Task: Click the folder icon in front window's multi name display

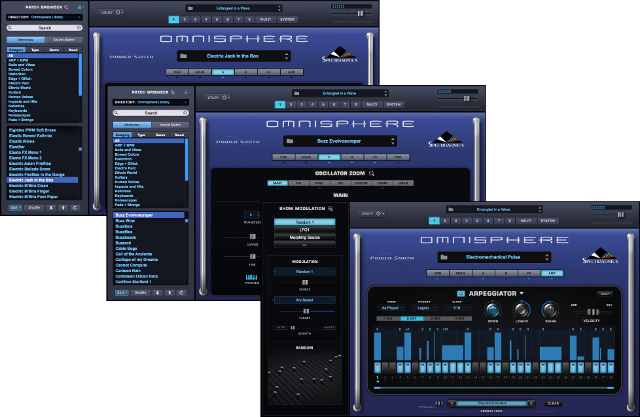Action: (x=451, y=209)
